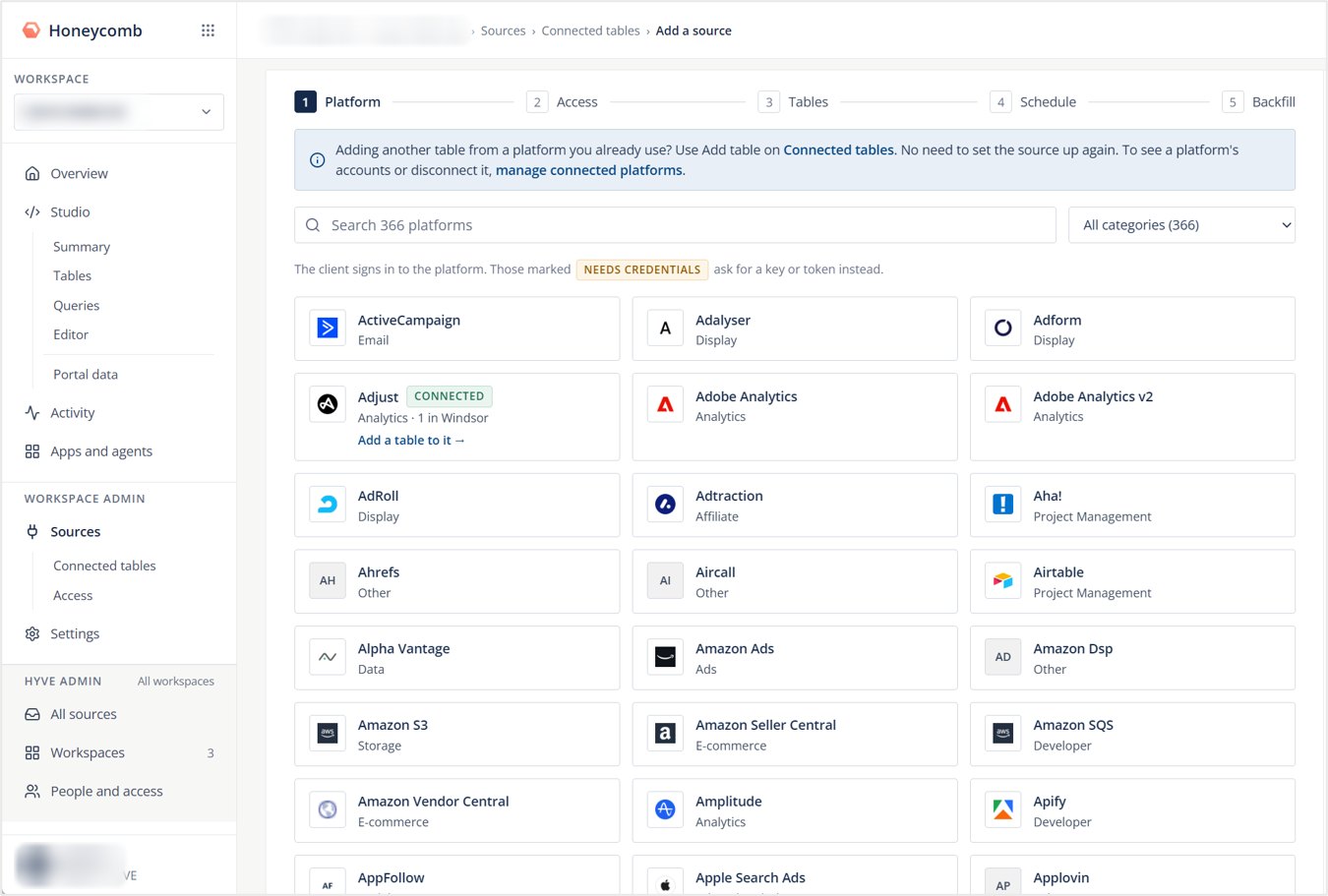Viewport: 1328px width, 896px height.
Task: Choose the Adobe Analytics logo icon
Action: 665,404
